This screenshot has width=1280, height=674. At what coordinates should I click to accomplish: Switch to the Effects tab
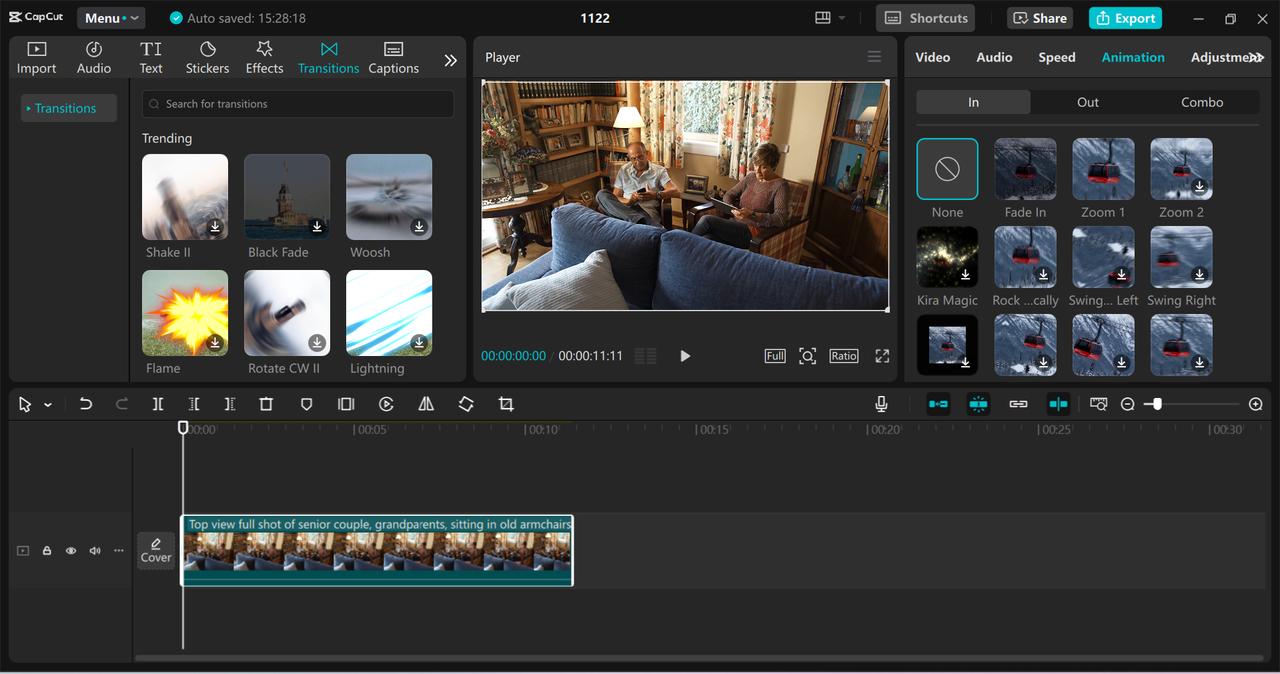click(x=264, y=58)
